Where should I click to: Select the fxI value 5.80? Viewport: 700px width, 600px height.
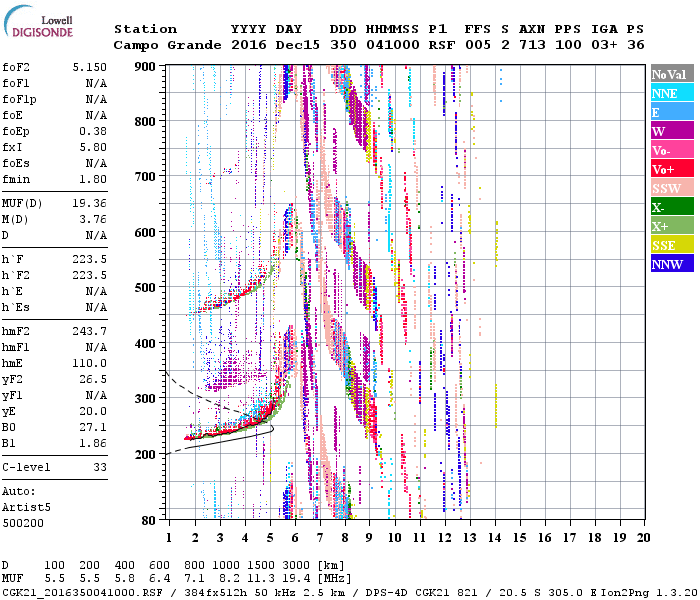click(x=93, y=147)
